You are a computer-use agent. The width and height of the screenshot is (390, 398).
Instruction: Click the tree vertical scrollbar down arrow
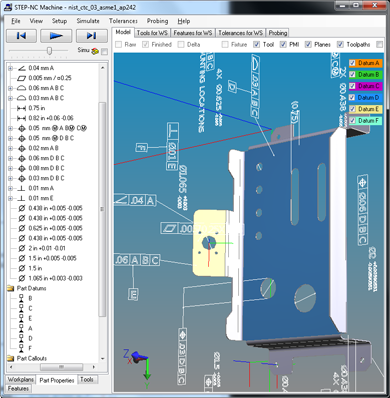pyautogui.click(x=103, y=359)
